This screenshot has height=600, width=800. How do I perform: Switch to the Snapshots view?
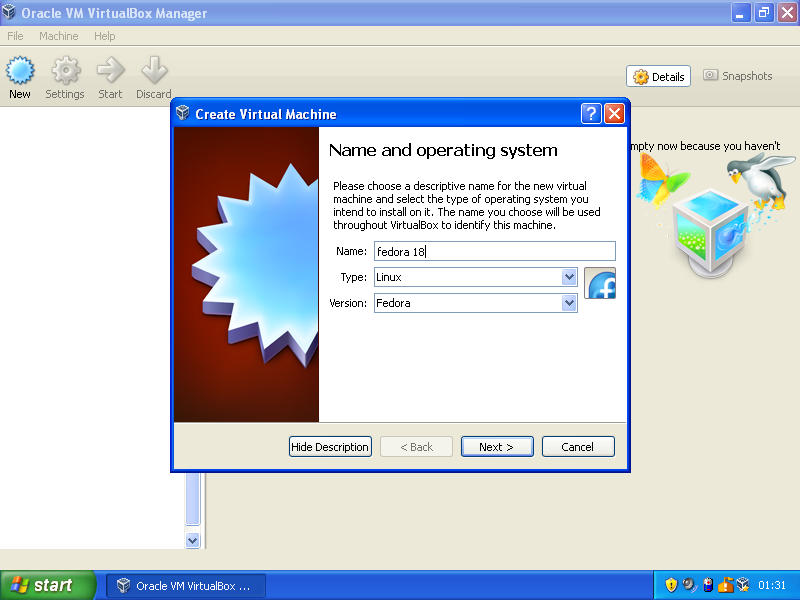coord(738,76)
